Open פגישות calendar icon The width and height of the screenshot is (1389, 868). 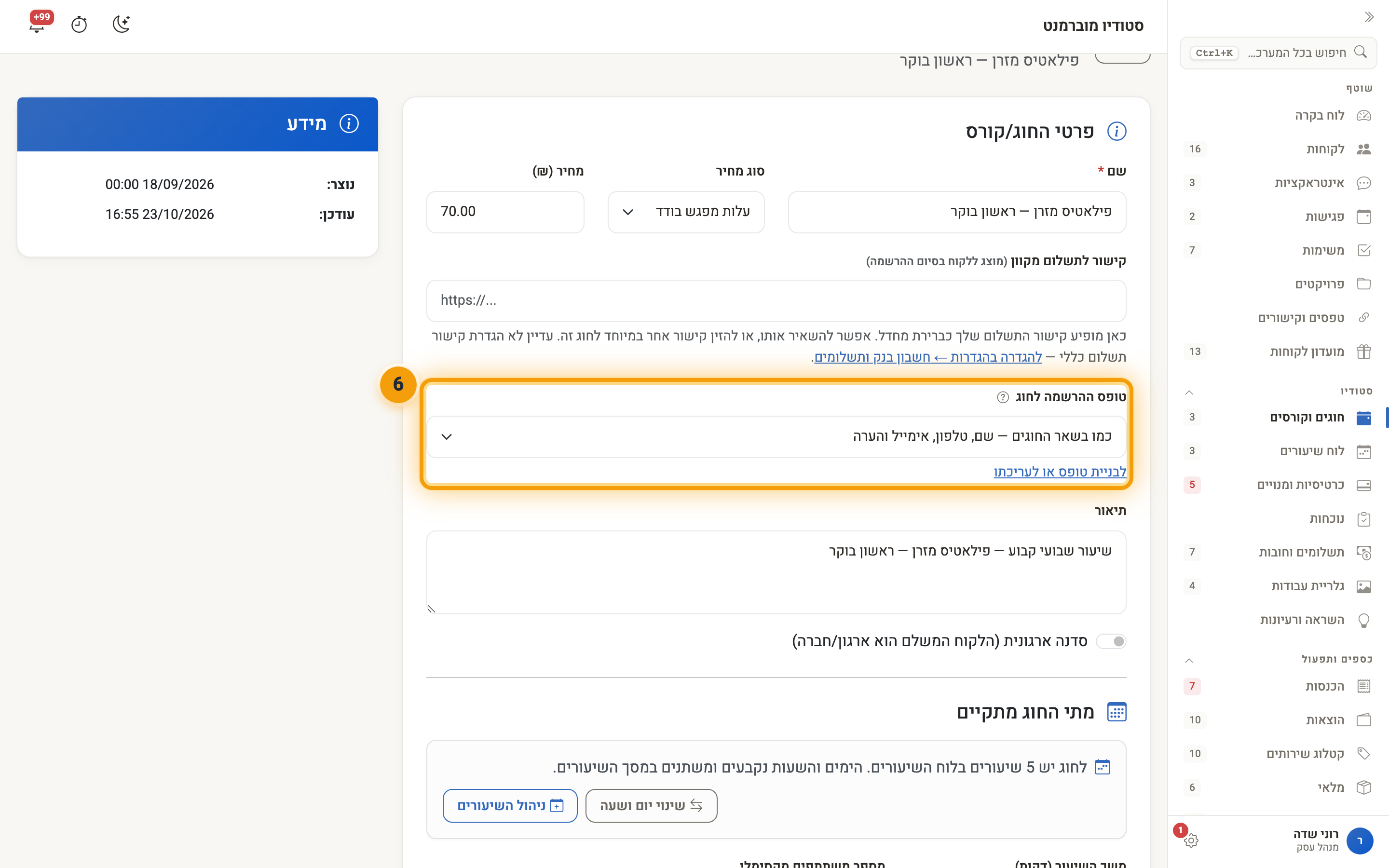1364,217
